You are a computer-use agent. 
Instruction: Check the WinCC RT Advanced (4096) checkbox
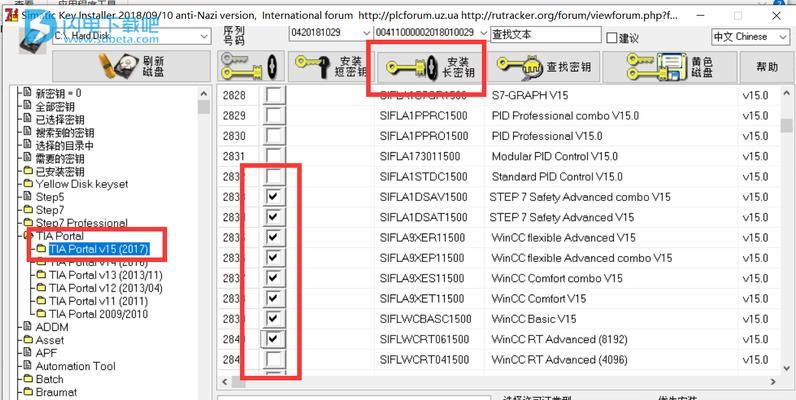pyautogui.click(x=274, y=359)
